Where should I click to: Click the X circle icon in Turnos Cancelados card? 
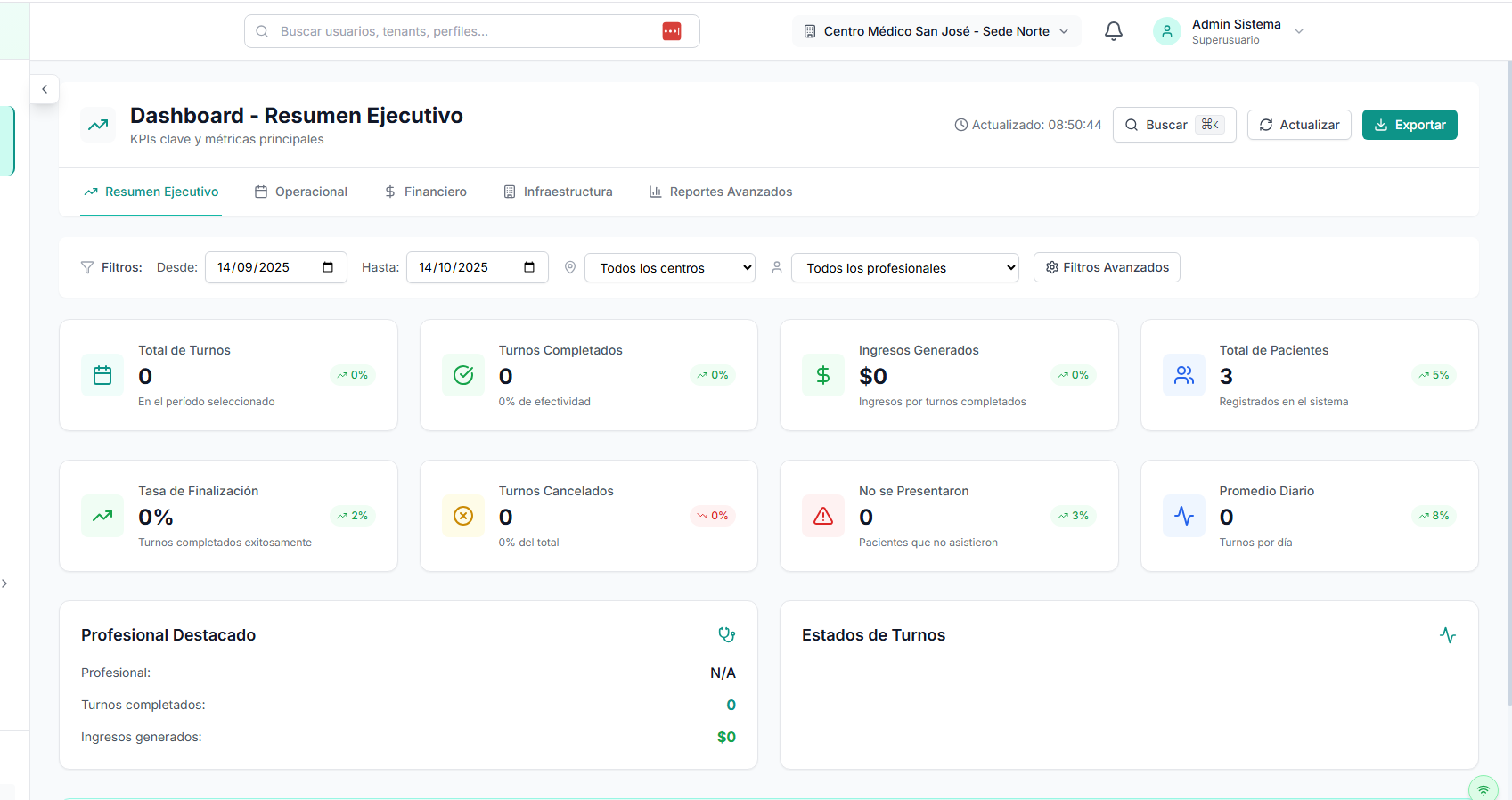(x=463, y=516)
